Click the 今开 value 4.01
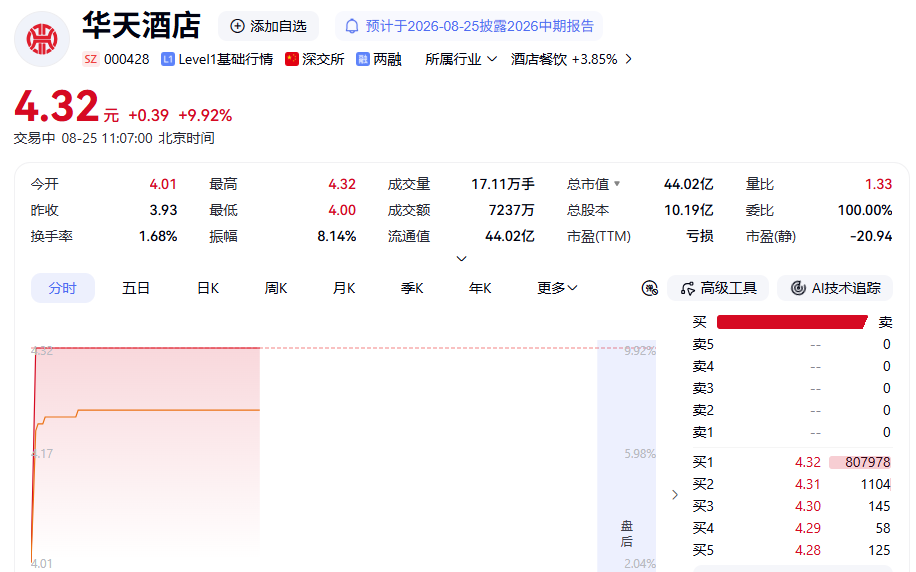 [x=163, y=184]
